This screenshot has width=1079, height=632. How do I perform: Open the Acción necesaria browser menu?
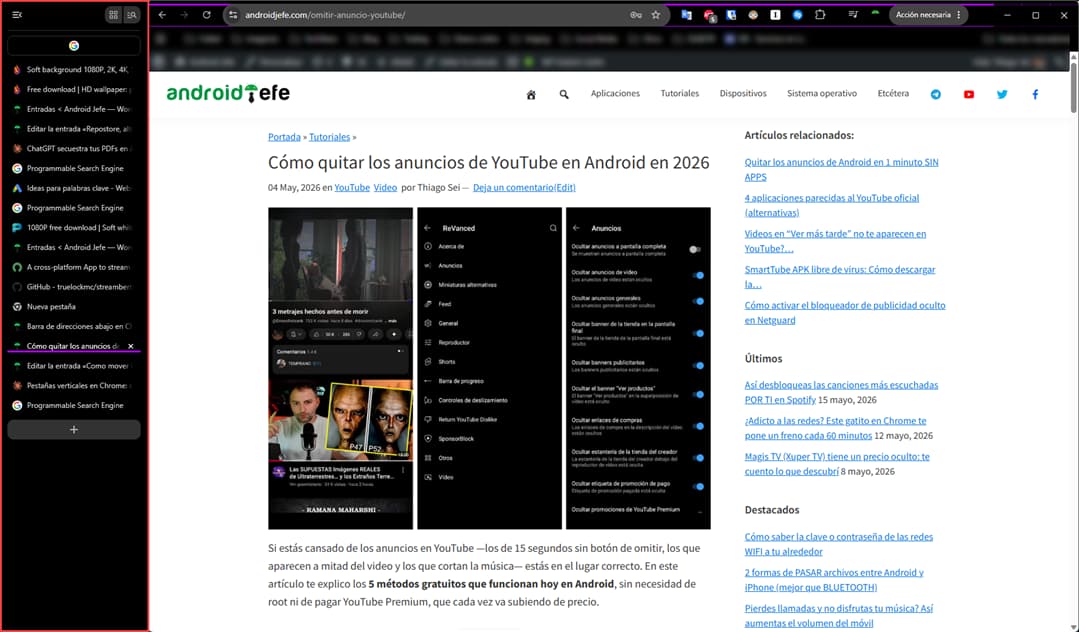928,14
